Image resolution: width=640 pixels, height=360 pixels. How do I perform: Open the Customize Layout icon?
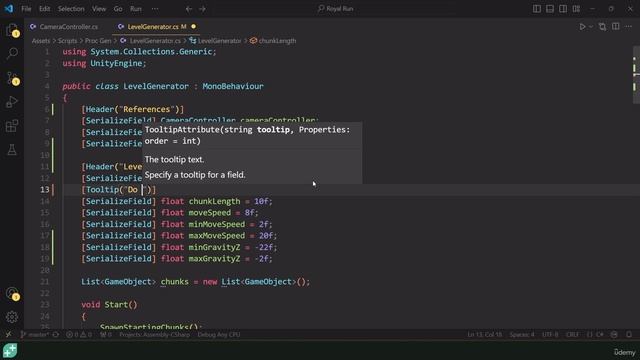576,9
